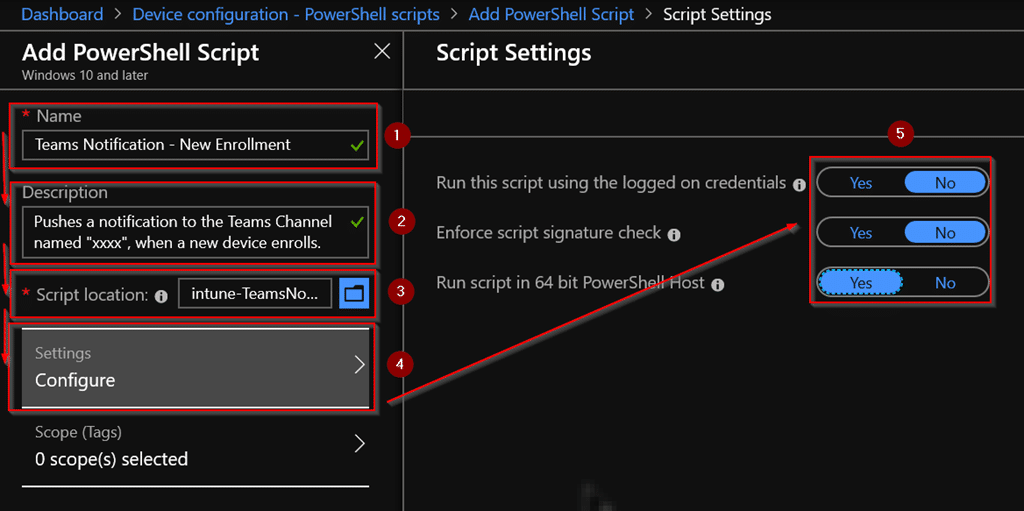Open Device configuration - PowerShell scripts breadcrumb

click(x=286, y=14)
